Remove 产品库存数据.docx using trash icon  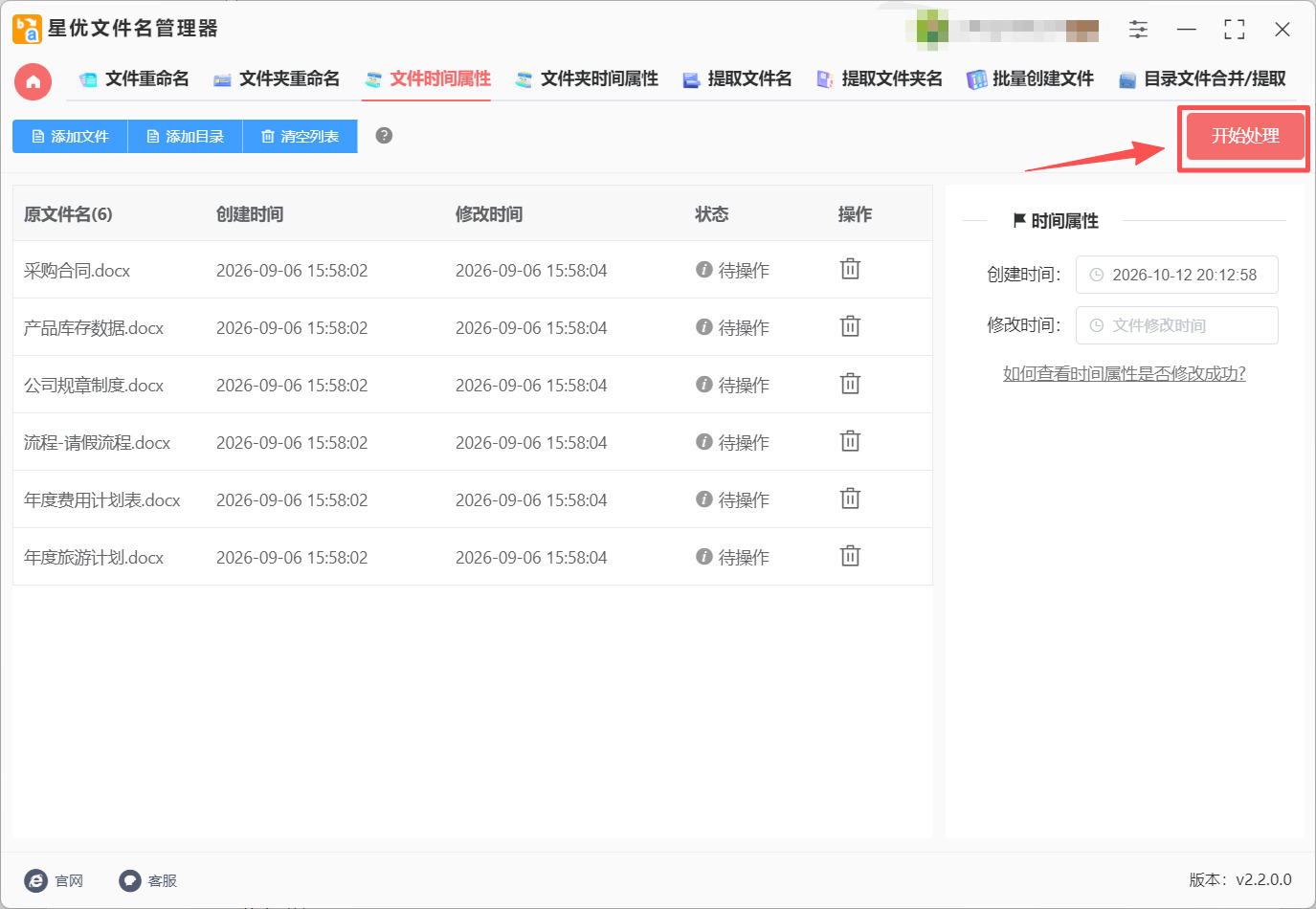pyautogui.click(x=850, y=326)
